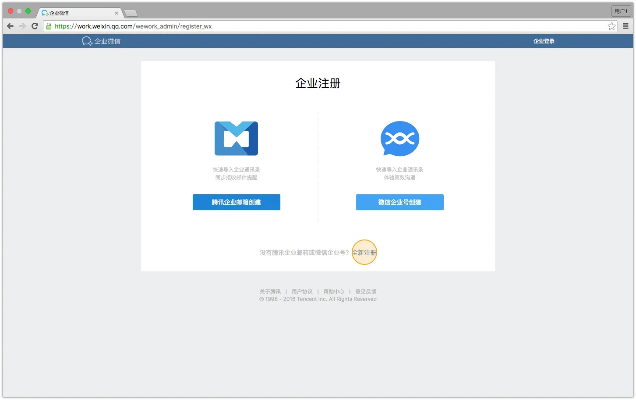Click the browser forward arrow

click(22, 26)
